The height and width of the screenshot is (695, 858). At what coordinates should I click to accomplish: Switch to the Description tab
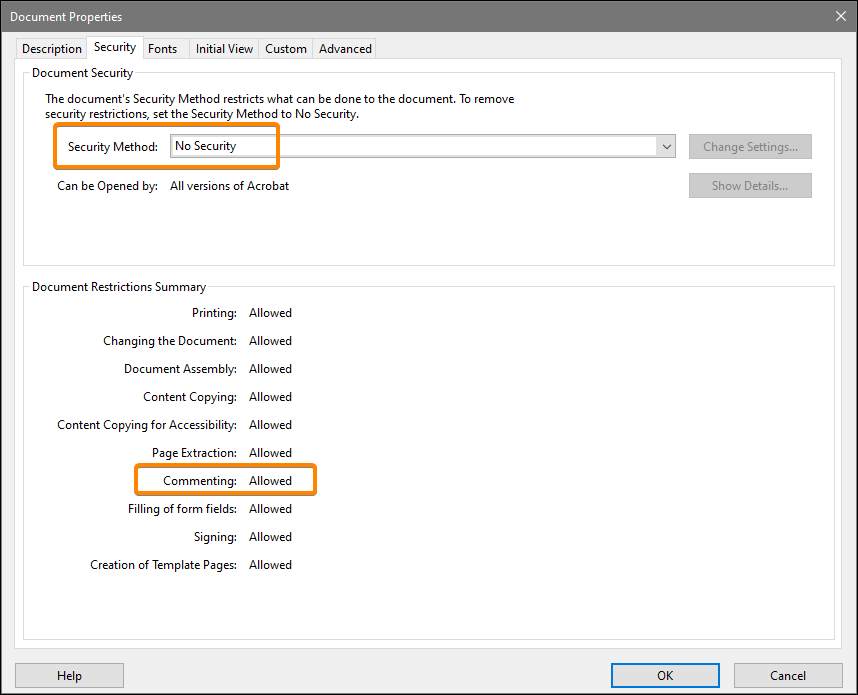[x=51, y=48]
